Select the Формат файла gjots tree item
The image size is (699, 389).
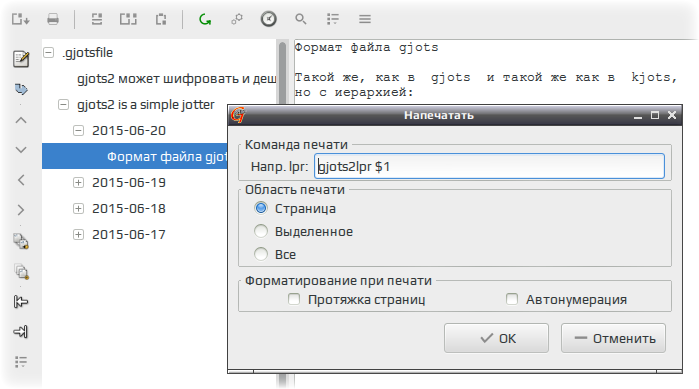(x=135, y=156)
